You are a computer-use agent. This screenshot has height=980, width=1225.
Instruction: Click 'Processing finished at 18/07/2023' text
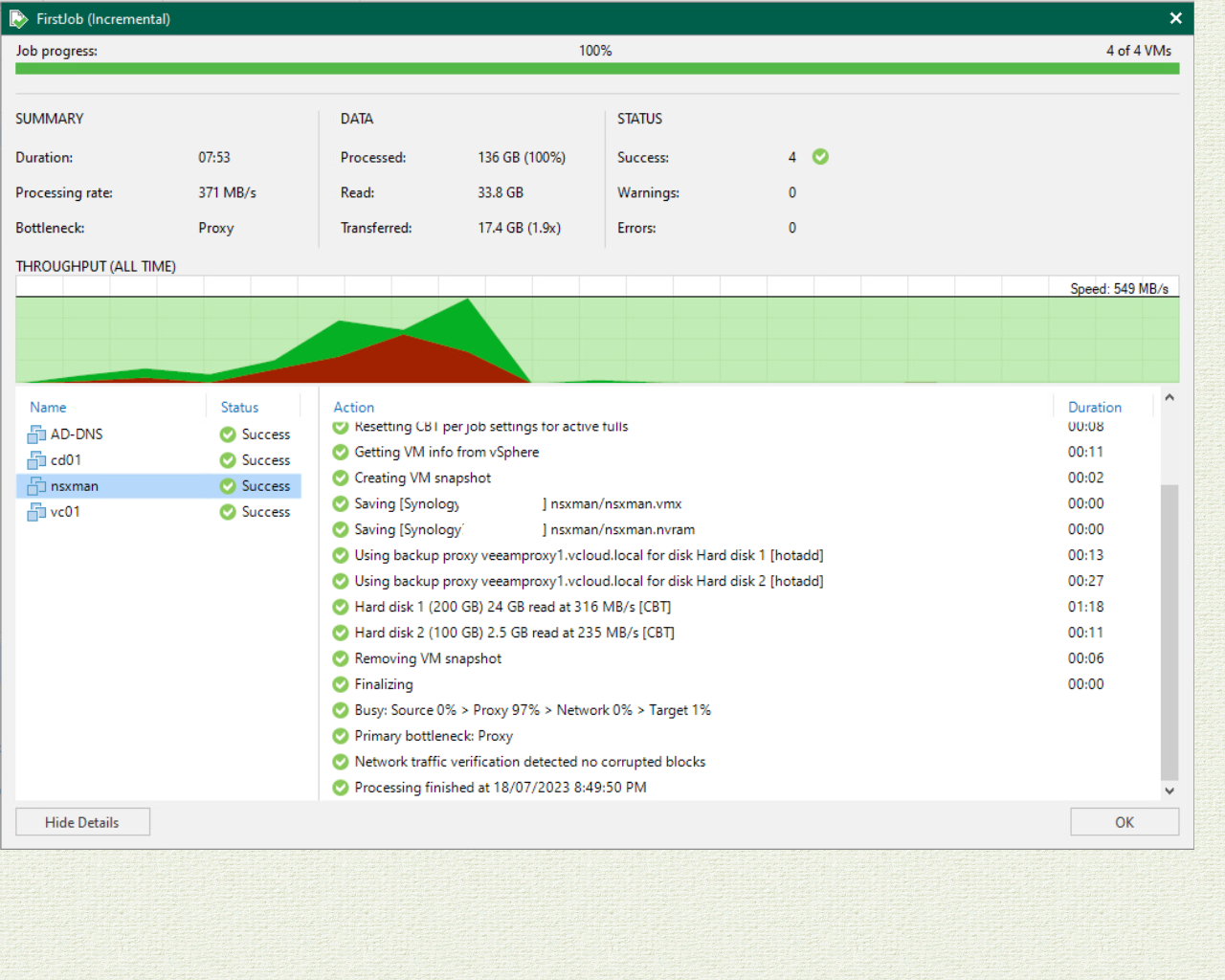click(x=501, y=788)
